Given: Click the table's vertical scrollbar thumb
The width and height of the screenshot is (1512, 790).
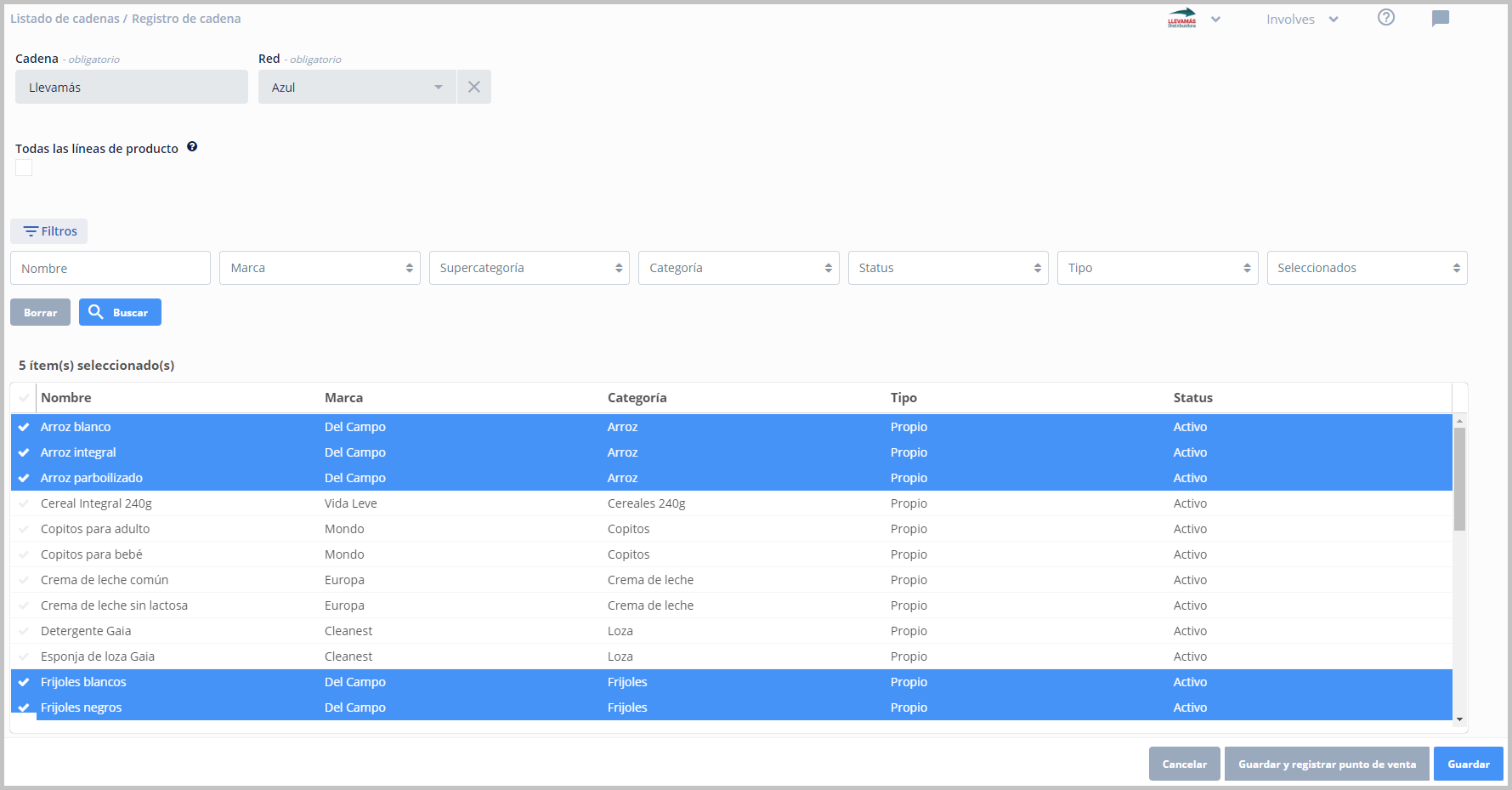Looking at the screenshot, I should [1459, 478].
